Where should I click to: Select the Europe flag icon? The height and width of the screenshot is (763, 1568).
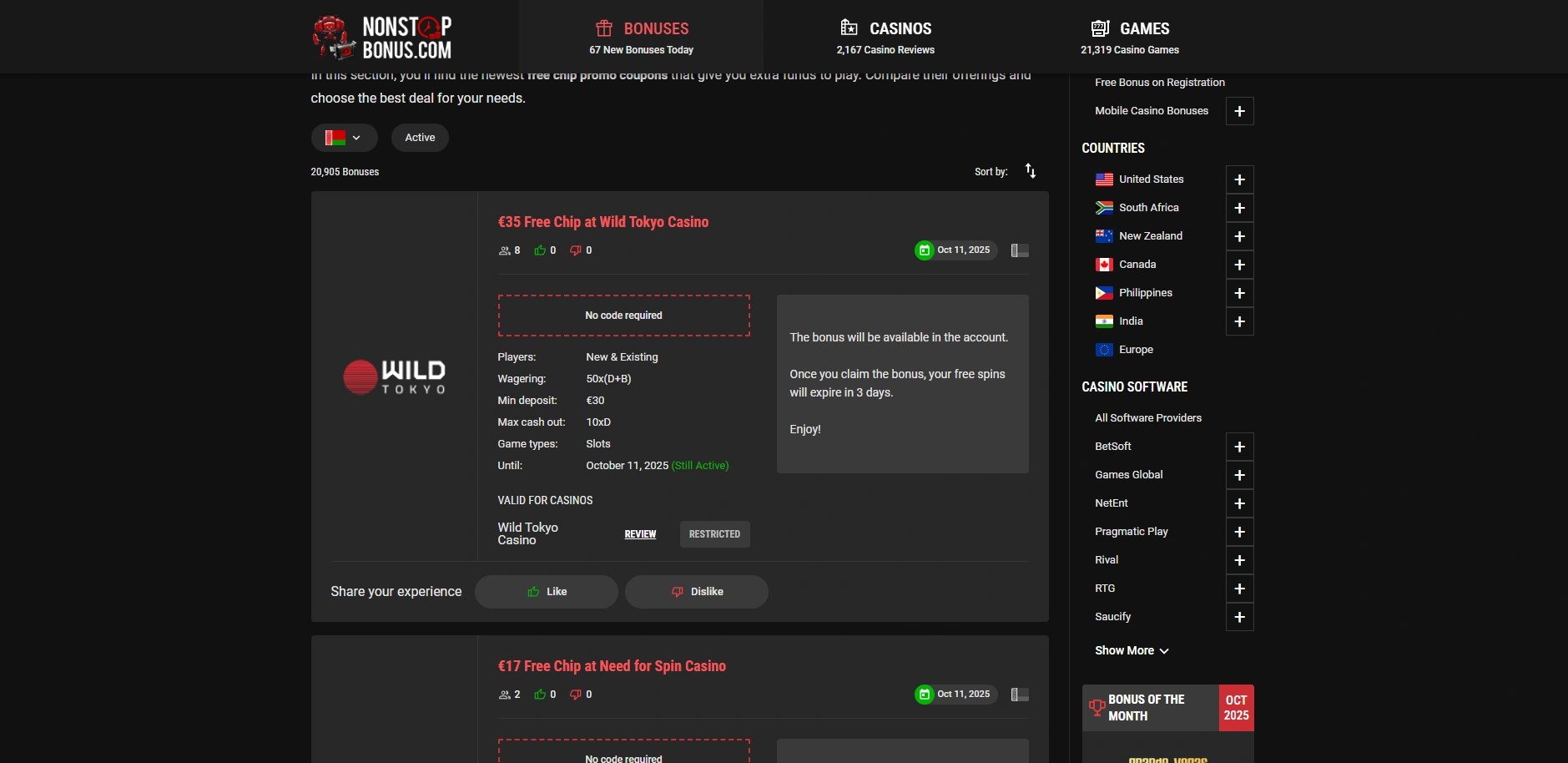click(x=1104, y=350)
